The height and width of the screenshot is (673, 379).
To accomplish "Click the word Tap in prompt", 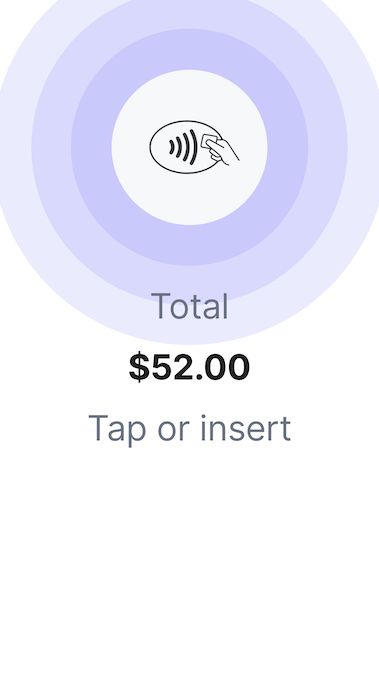I will (117, 430).
